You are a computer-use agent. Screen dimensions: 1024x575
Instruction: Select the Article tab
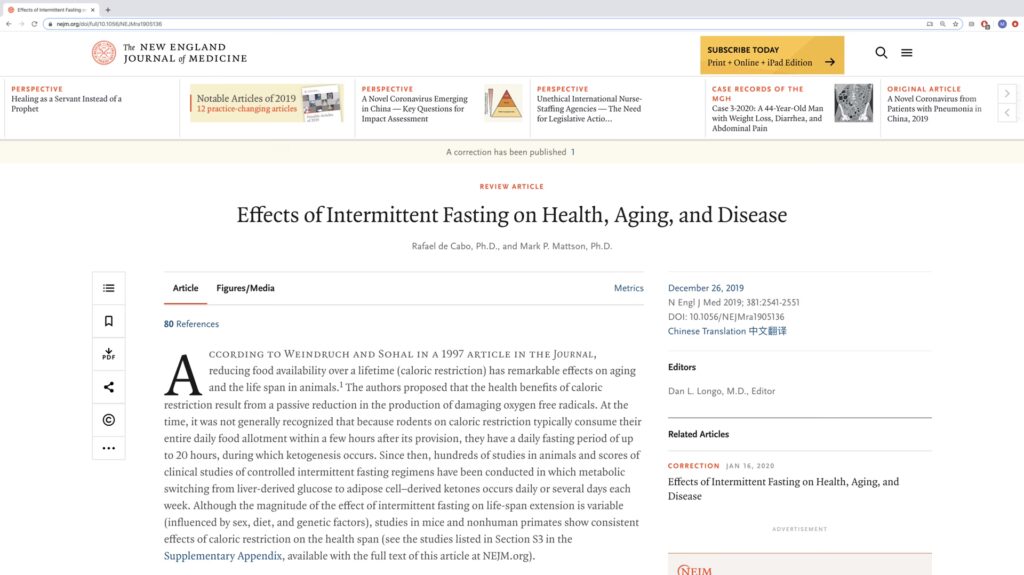pyautogui.click(x=185, y=288)
